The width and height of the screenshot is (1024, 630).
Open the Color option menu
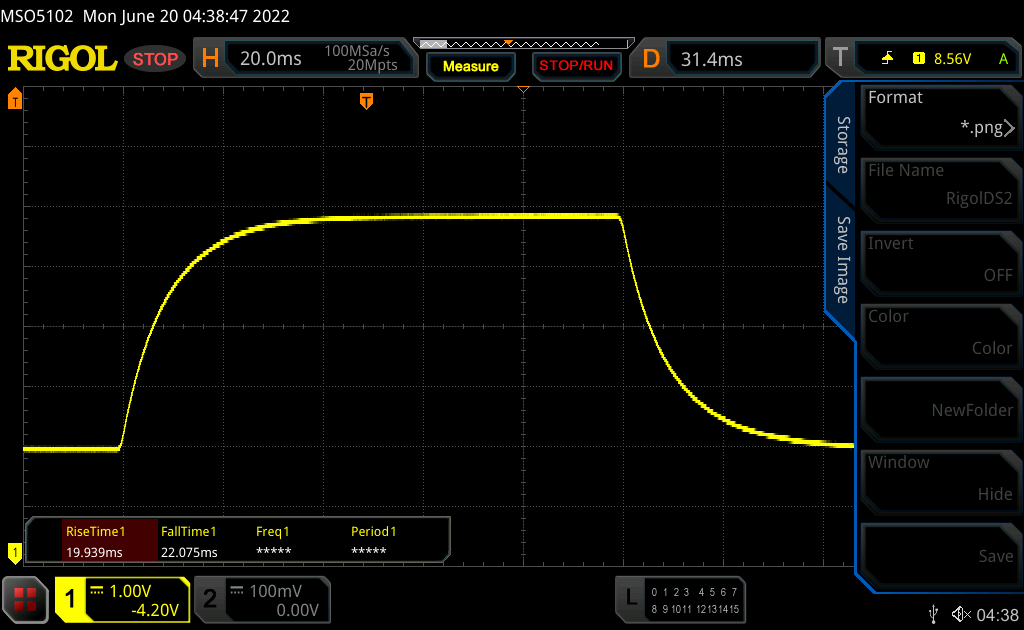pyautogui.click(x=940, y=332)
